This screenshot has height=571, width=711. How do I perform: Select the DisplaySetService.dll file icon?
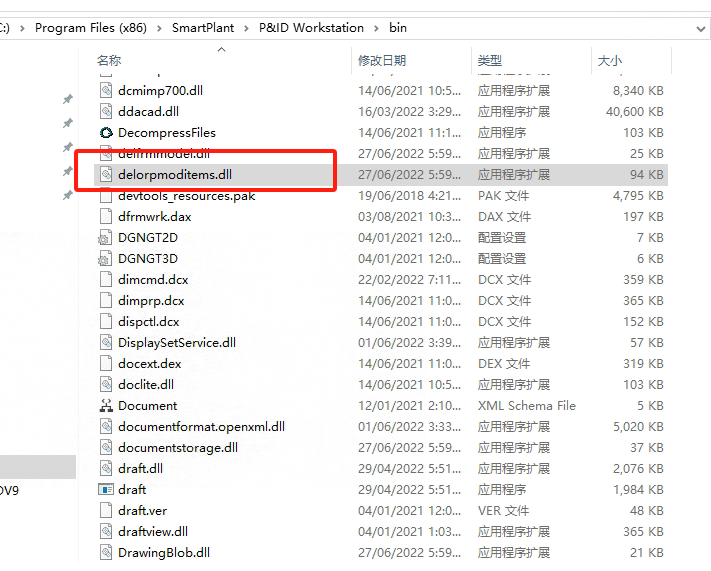click(106, 342)
